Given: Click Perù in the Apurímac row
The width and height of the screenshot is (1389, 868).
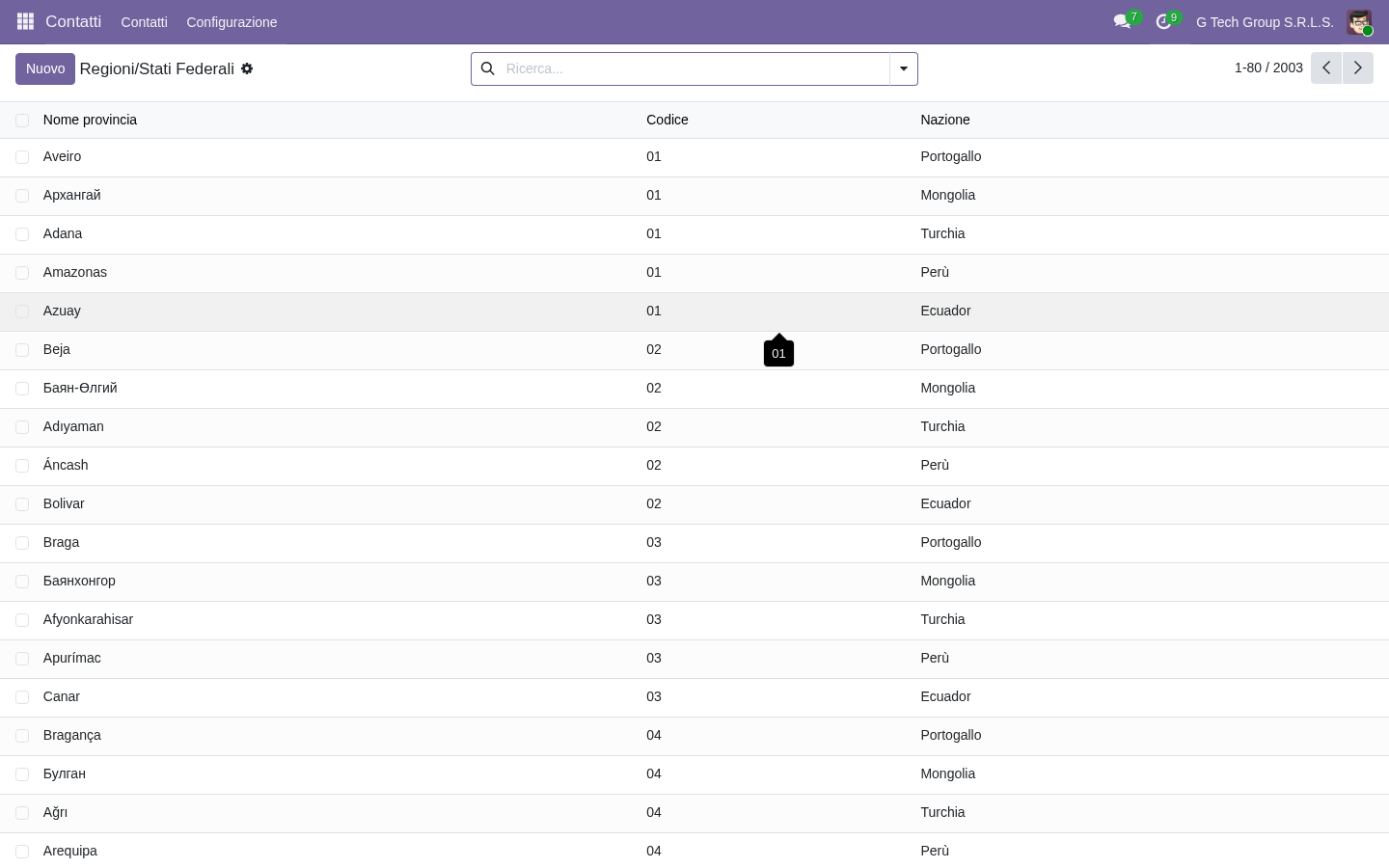Looking at the screenshot, I should coord(935,658).
